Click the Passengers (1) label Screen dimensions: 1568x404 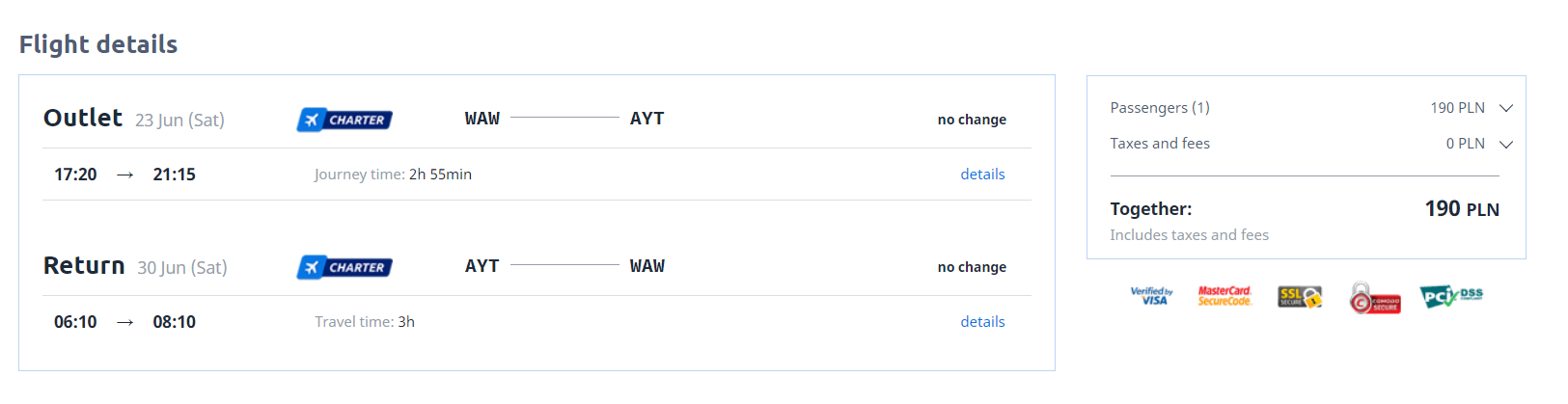pyautogui.click(x=1160, y=108)
